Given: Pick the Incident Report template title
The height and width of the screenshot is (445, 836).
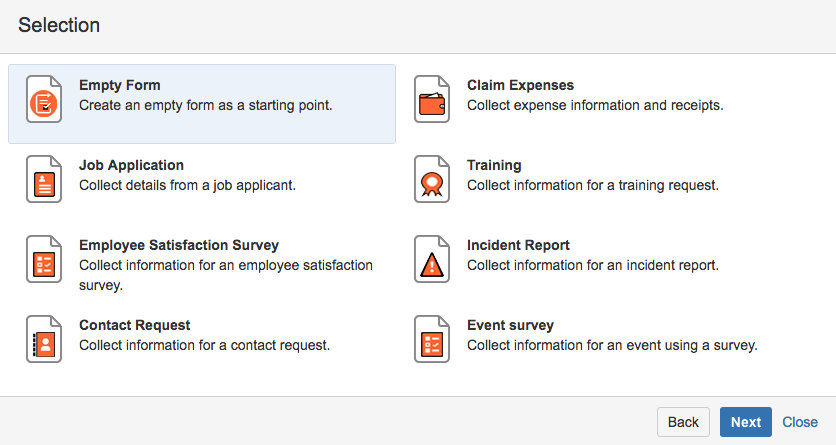Looking at the screenshot, I should click(x=518, y=245).
